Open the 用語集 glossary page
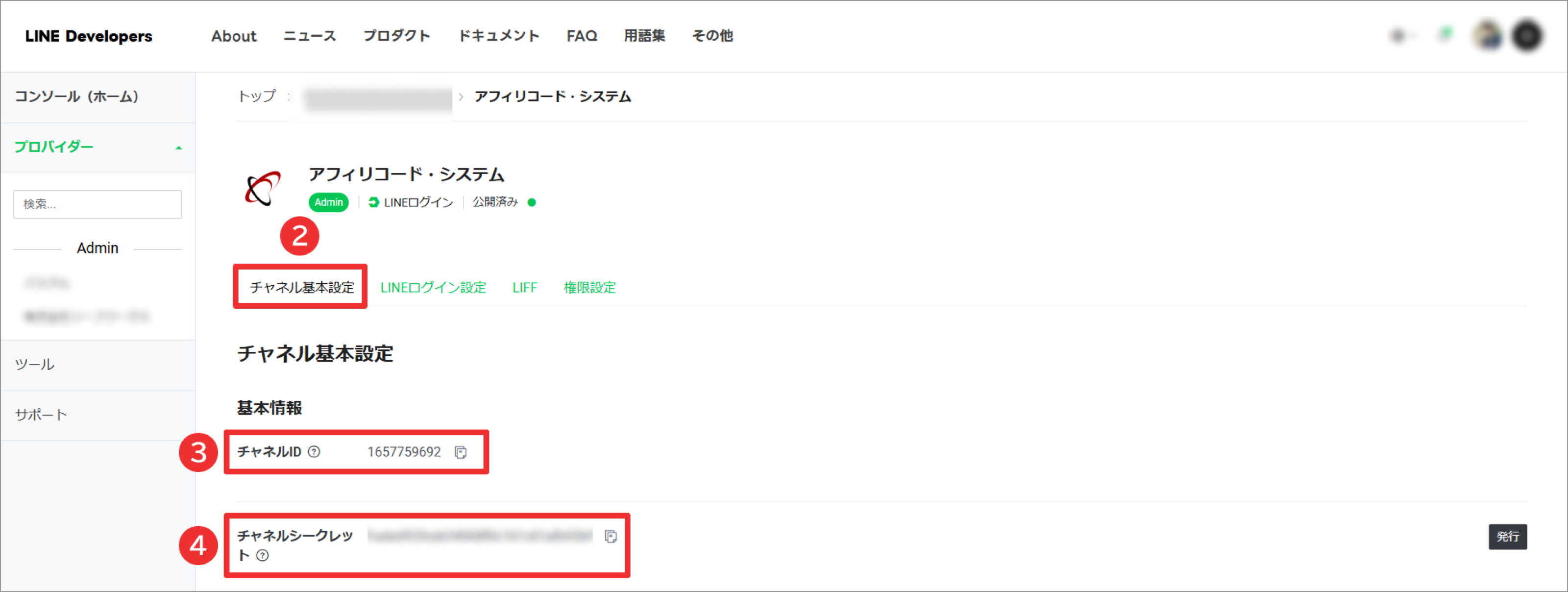The height and width of the screenshot is (592, 1568). [645, 36]
